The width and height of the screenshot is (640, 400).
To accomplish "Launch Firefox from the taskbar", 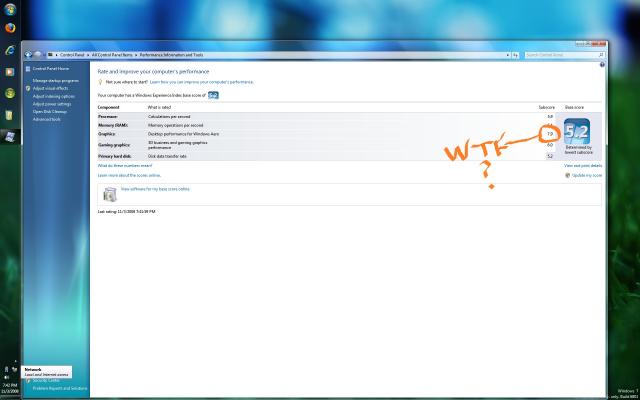I will coord(10,28).
